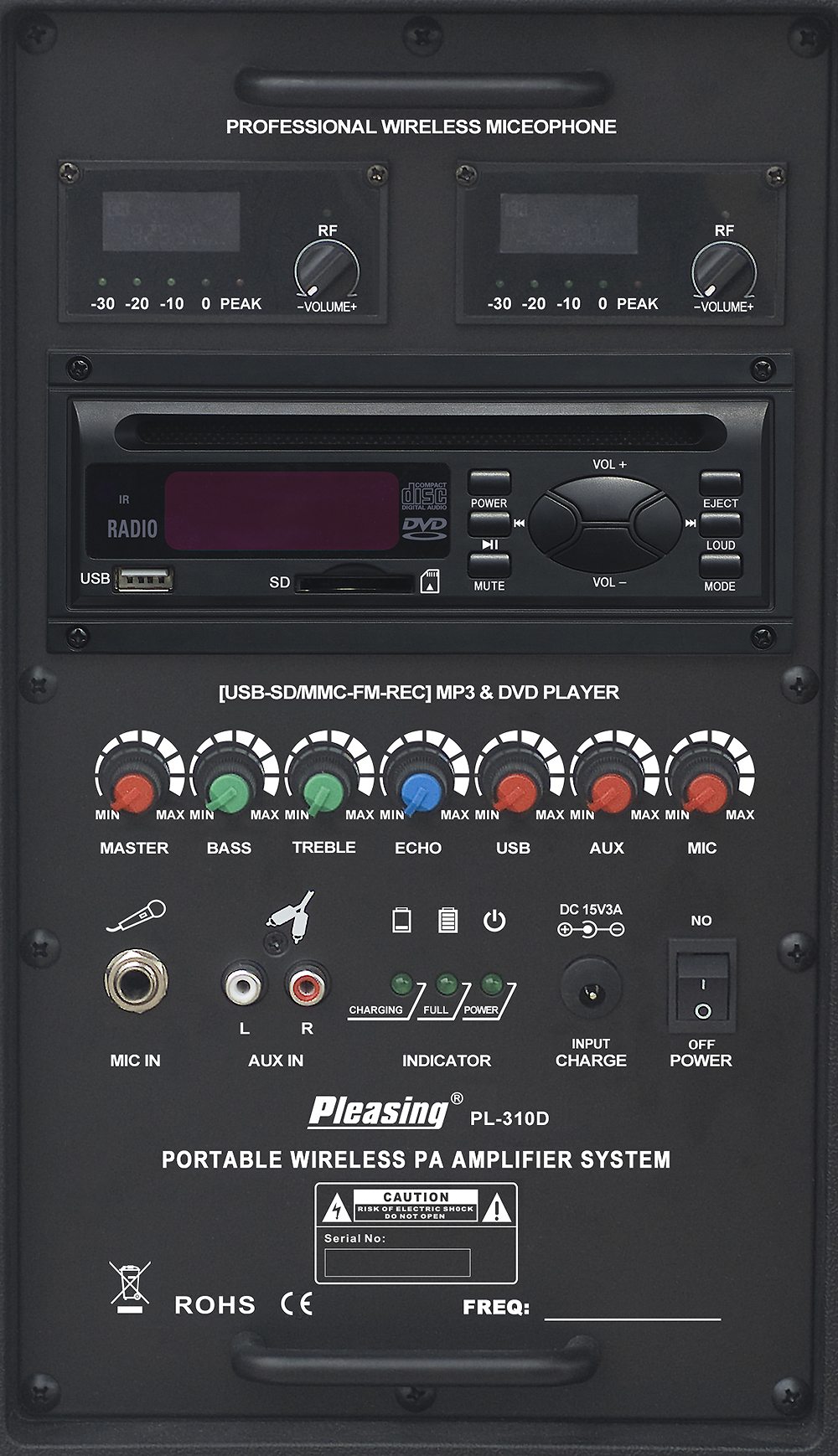Click the USB port on the DVD player
The image size is (838, 1456).
[144, 579]
